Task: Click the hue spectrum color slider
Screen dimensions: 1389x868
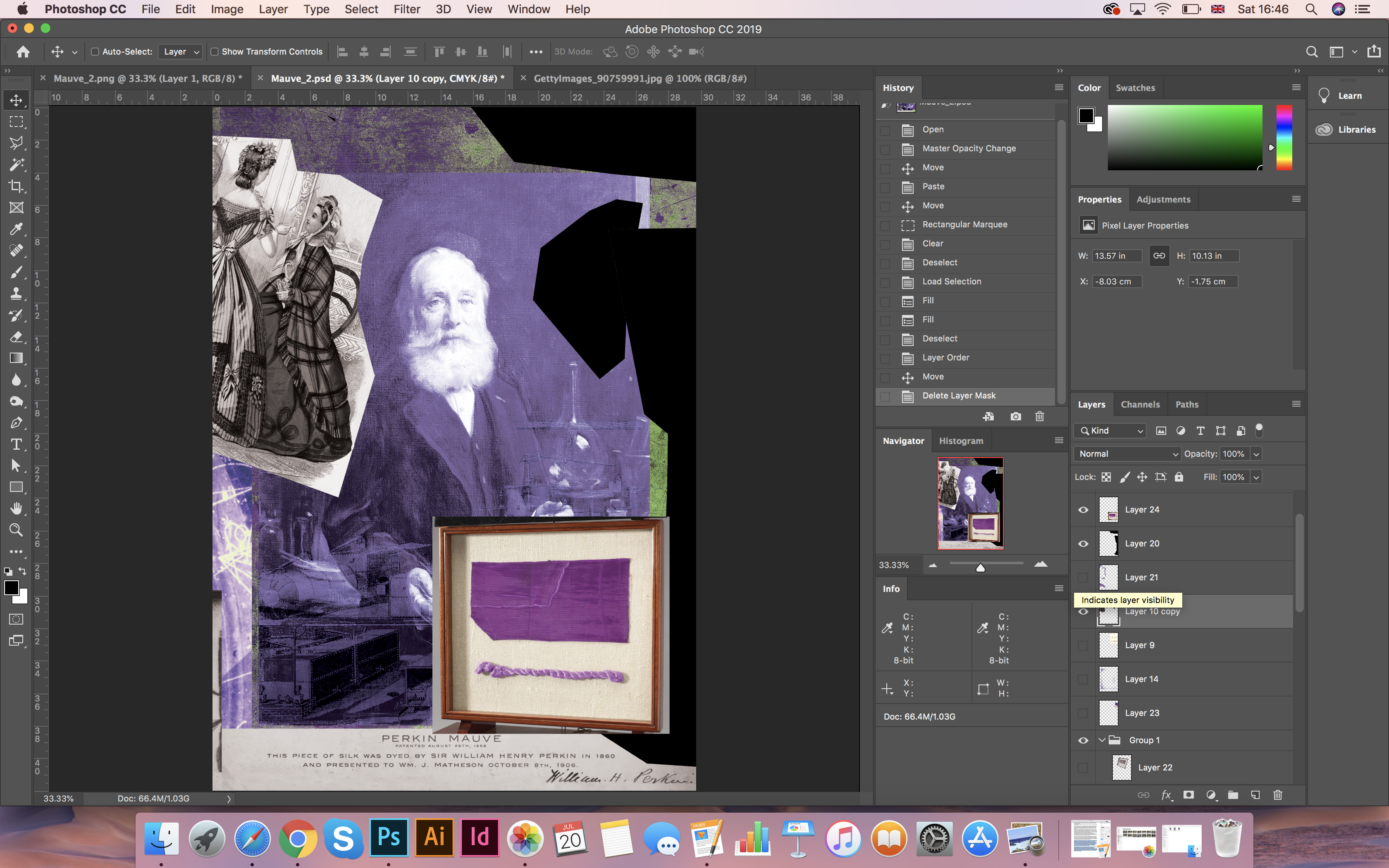Action: [x=1284, y=138]
